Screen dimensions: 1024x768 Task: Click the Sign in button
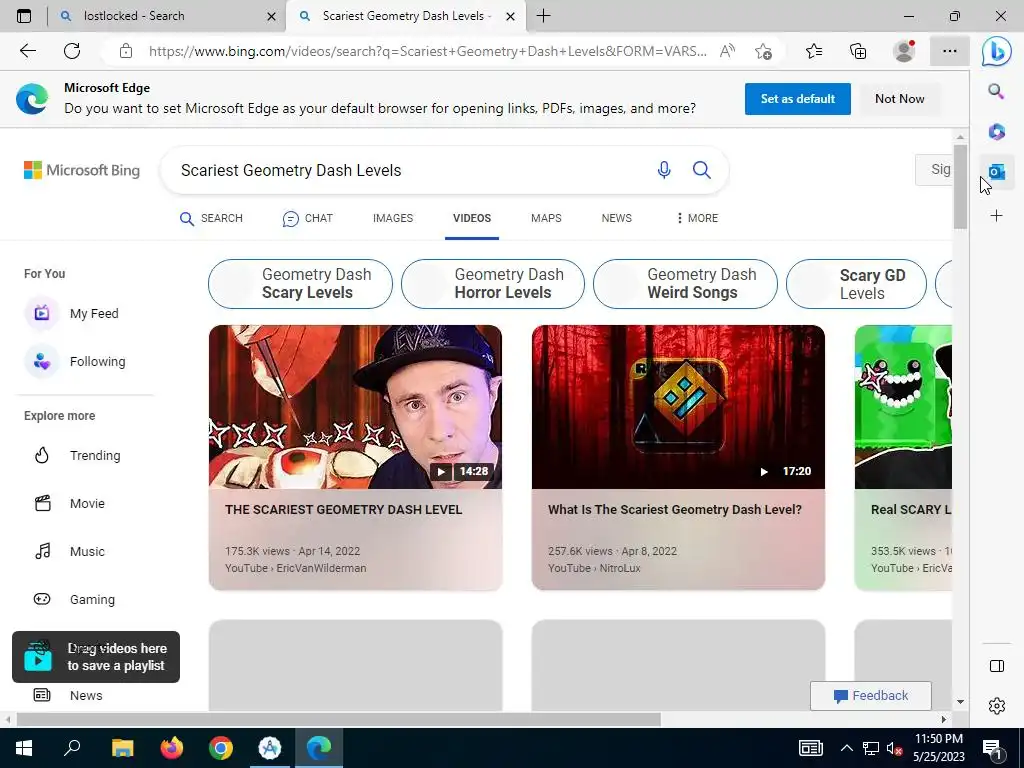click(x=934, y=170)
